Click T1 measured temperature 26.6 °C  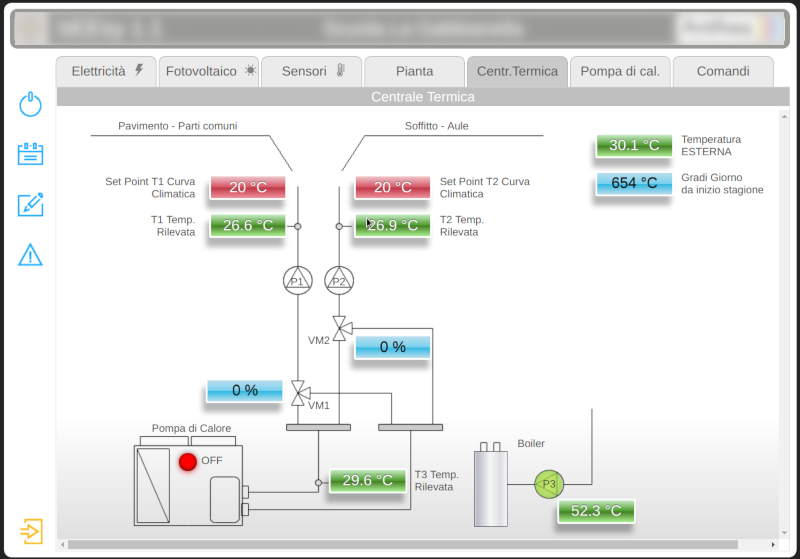pyautogui.click(x=248, y=225)
